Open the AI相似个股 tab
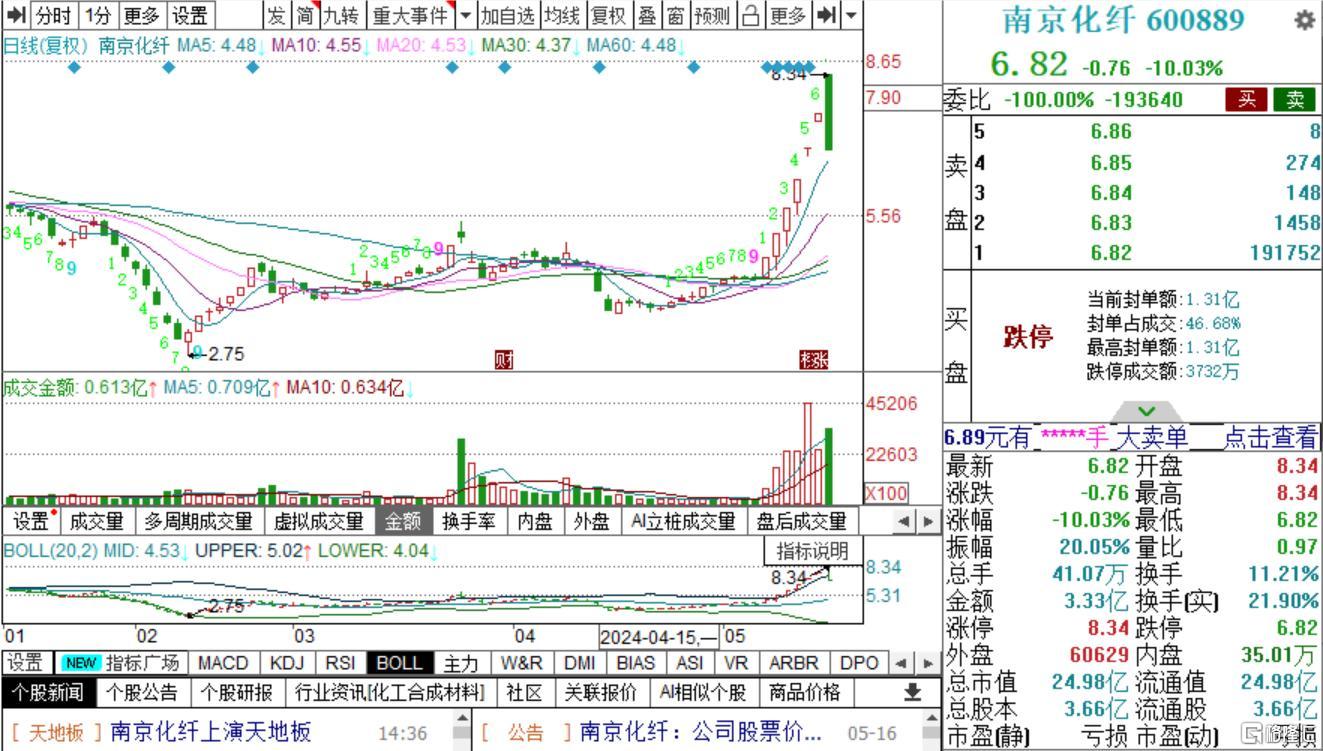 click(702, 692)
